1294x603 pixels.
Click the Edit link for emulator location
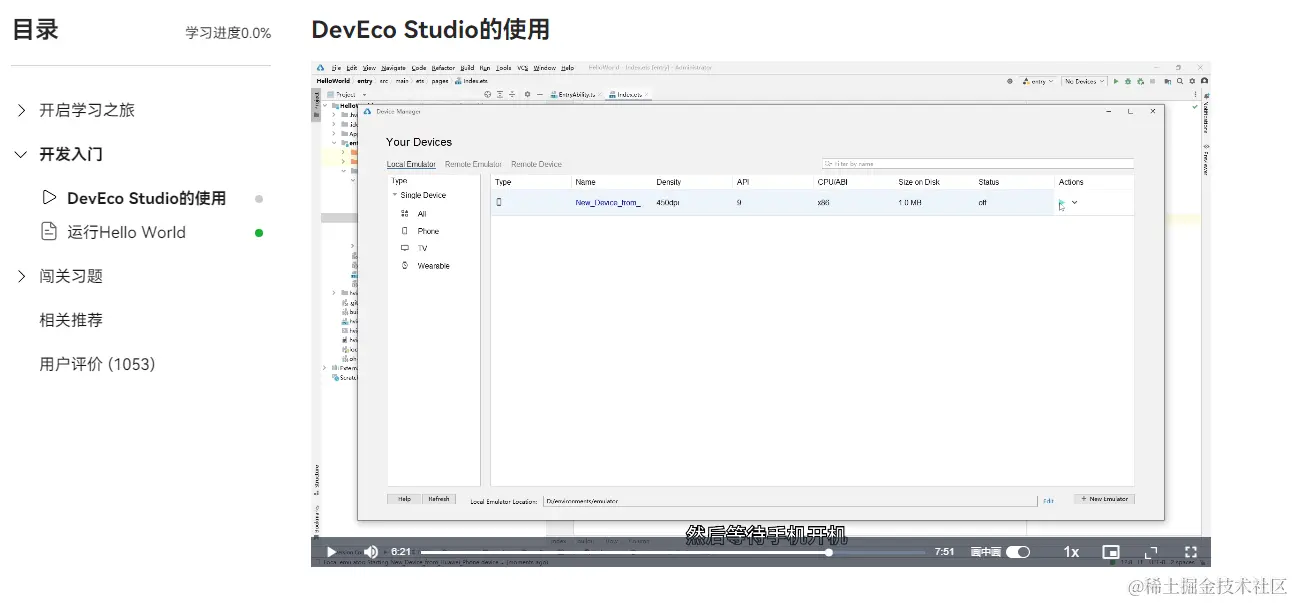click(1048, 500)
